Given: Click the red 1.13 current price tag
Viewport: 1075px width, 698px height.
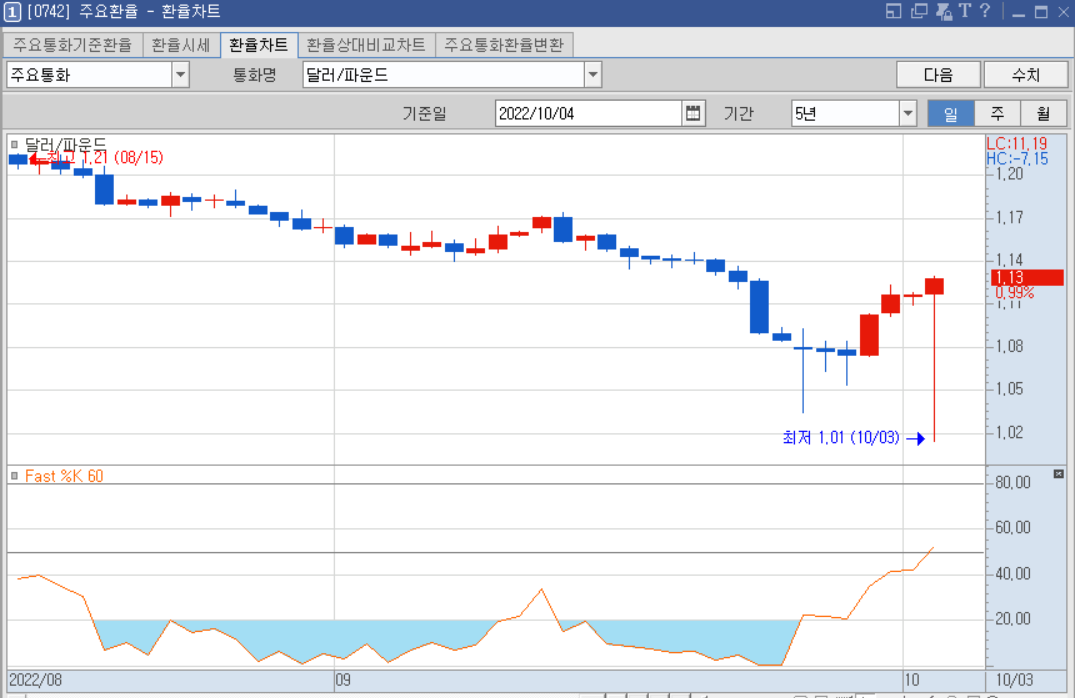Looking at the screenshot, I should coord(1027,278).
